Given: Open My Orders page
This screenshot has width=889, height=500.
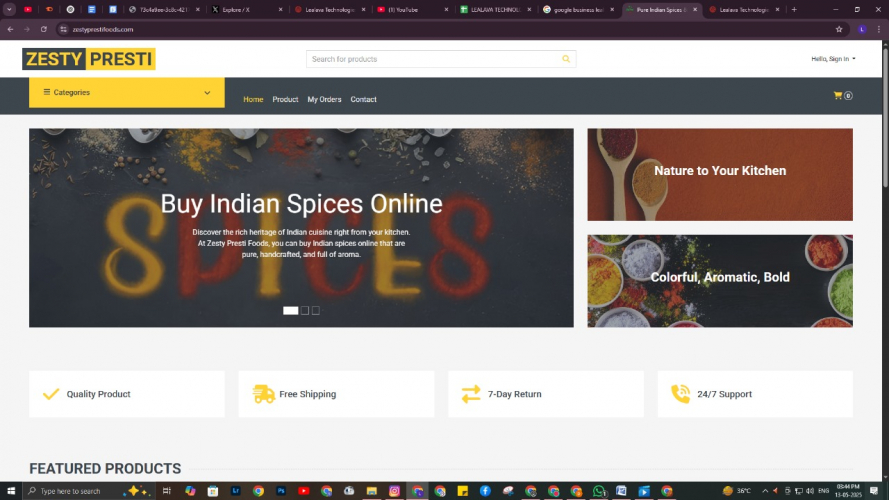Looking at the screenshot, I should coord(324,99).
